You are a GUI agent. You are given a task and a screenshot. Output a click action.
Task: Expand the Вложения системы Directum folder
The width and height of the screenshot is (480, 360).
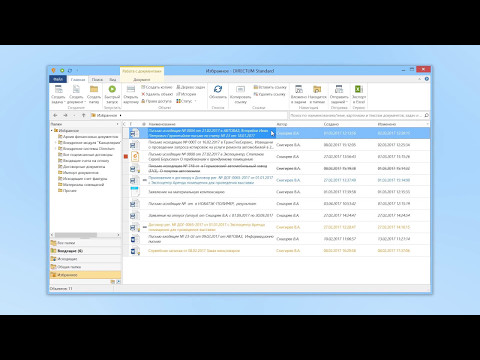click(55, 148)
